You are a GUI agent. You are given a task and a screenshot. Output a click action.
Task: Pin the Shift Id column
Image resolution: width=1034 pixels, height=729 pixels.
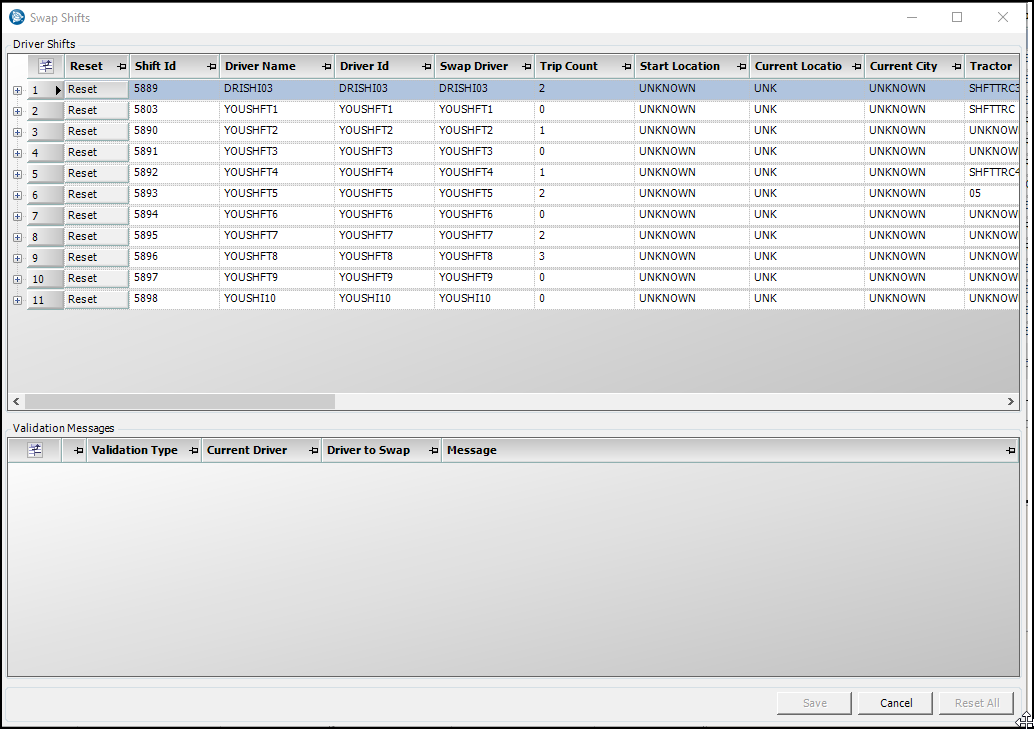(211, 67)
